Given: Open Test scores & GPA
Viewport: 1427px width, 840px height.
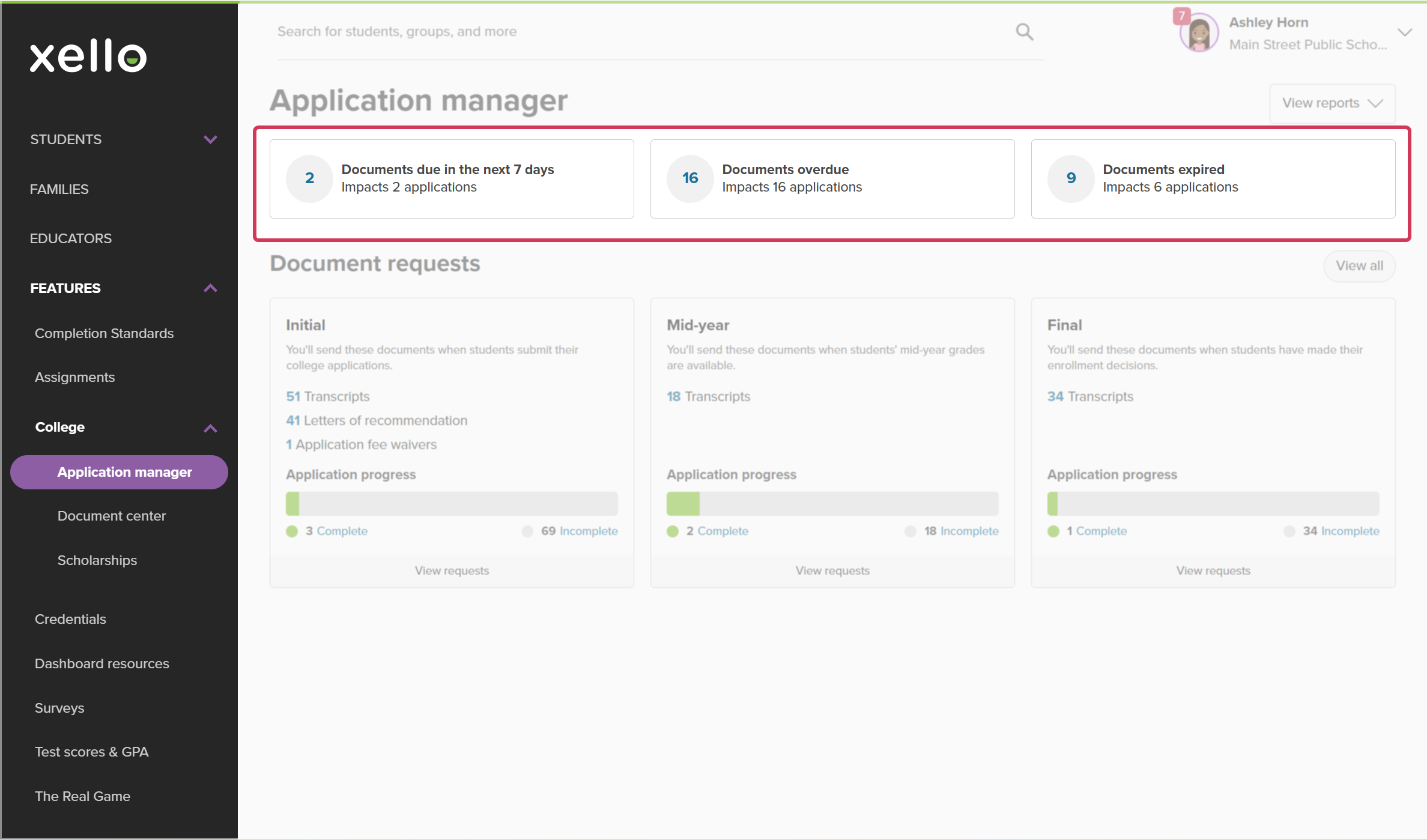Looking at the screenshot, I should (x=91, y=752).
